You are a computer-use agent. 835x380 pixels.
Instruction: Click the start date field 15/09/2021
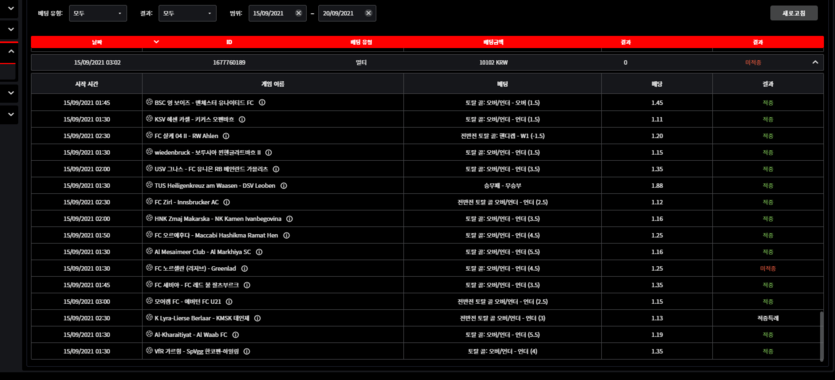[x=276, y=13]
